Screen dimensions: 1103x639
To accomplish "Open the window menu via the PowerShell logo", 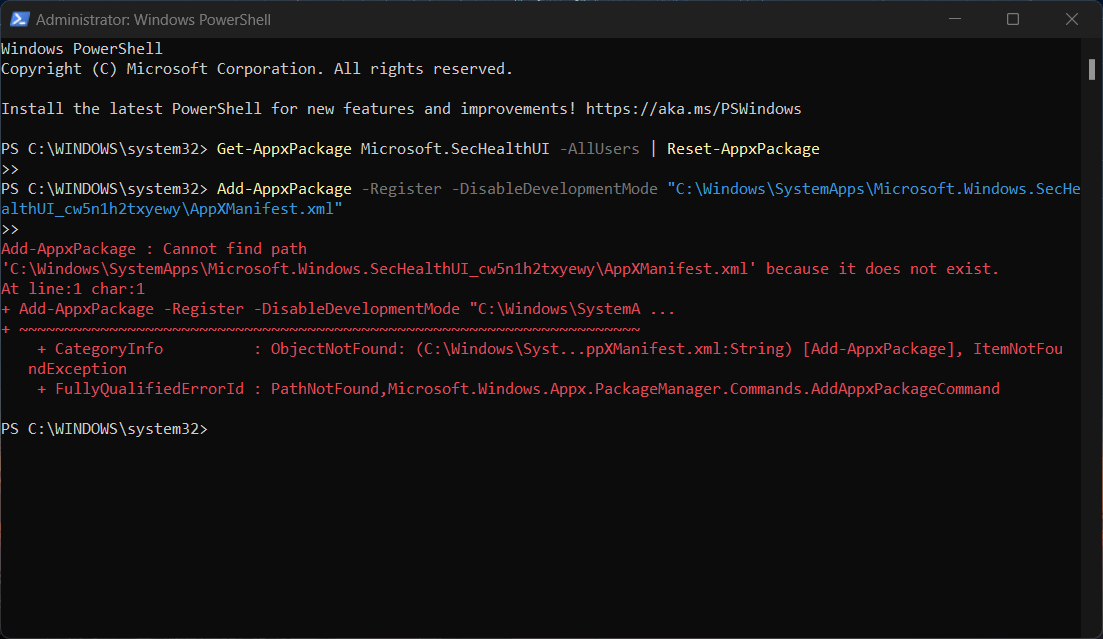I will (20, 19).
